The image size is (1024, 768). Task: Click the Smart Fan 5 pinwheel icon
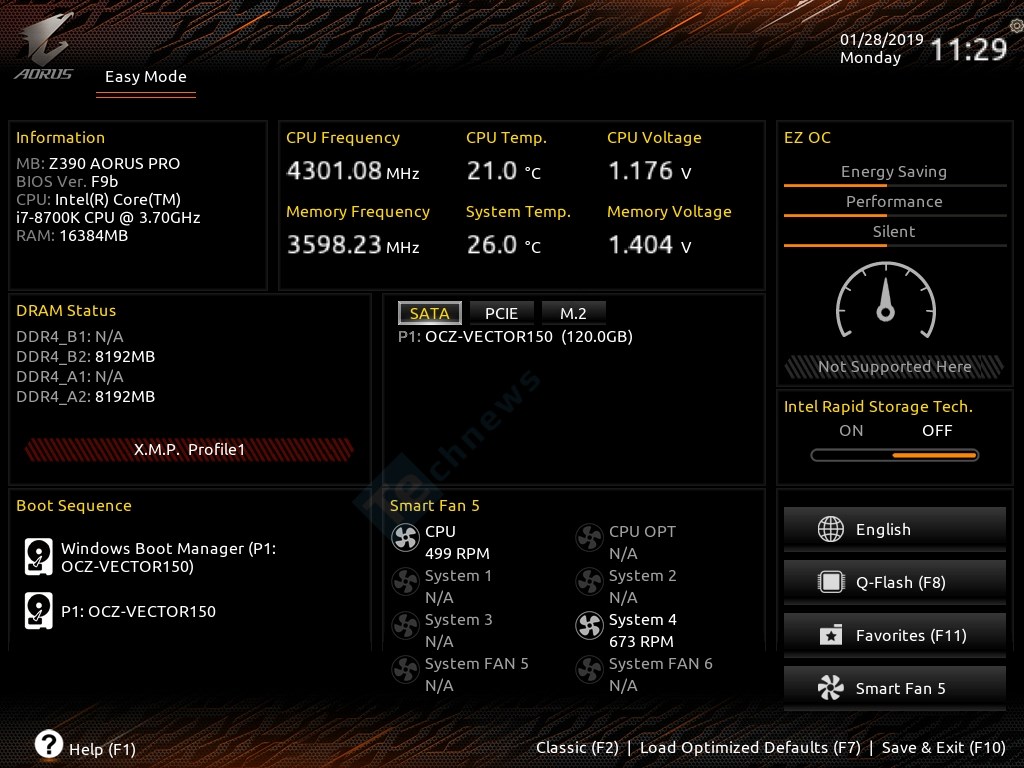point(831,688)
